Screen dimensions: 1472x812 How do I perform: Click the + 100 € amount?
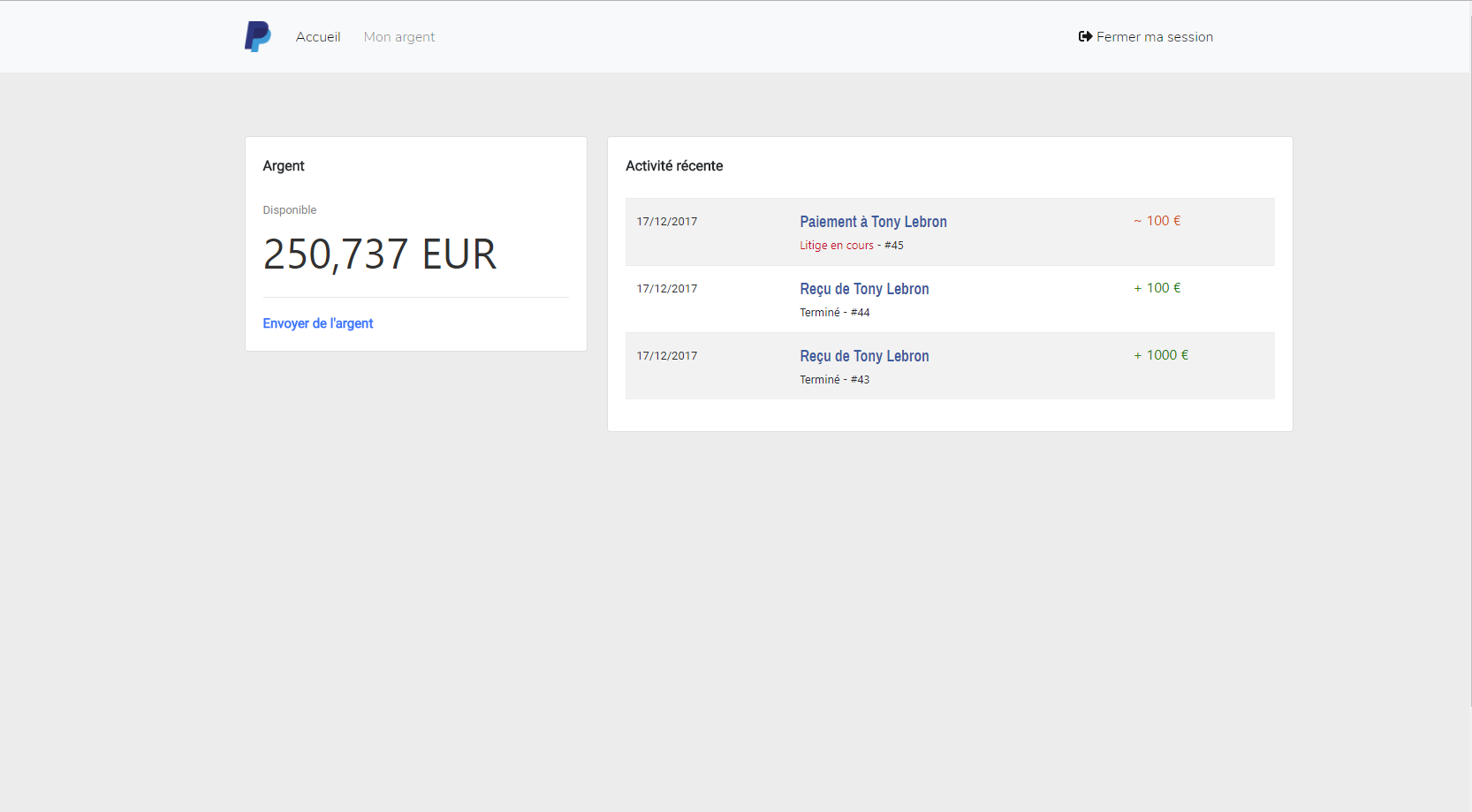[1157, 288]
